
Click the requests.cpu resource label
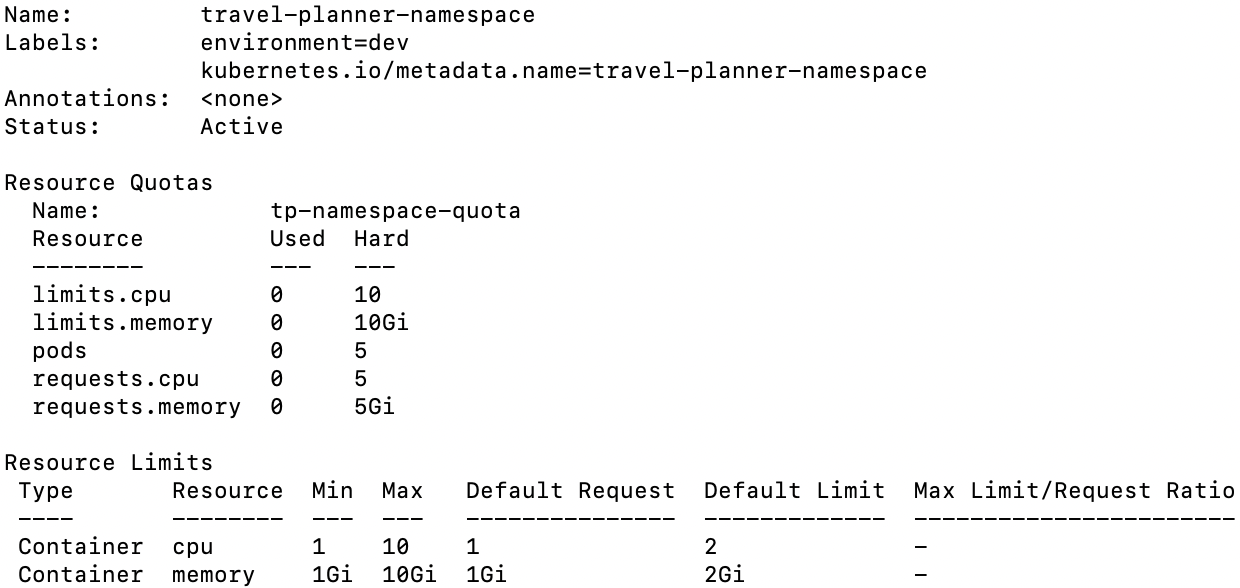(115, 379)
